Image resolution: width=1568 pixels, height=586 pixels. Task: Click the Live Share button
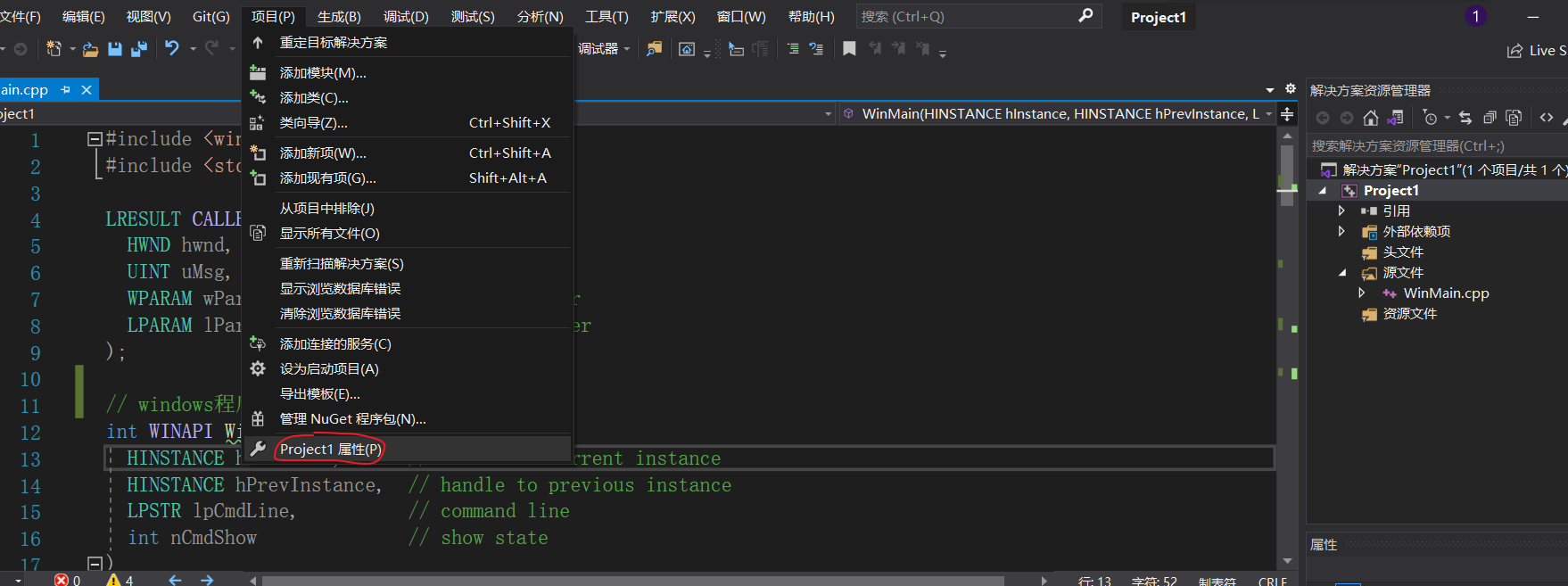pyautogui.click(x=1537, y=51)
